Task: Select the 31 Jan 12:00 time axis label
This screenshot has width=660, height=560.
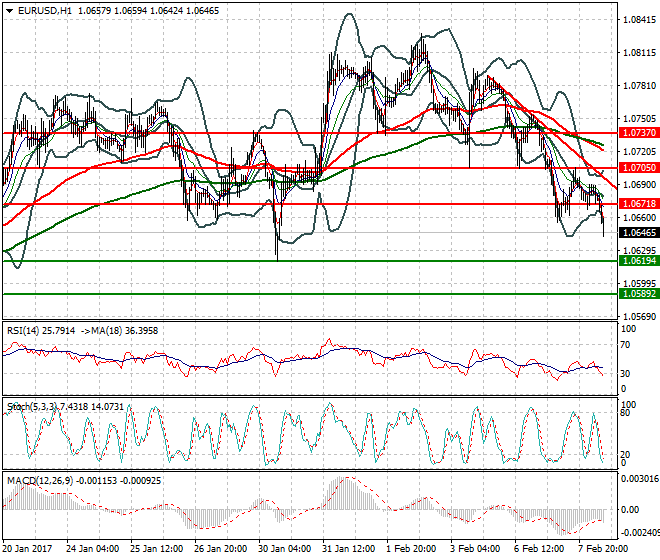Action: point(349,549)
